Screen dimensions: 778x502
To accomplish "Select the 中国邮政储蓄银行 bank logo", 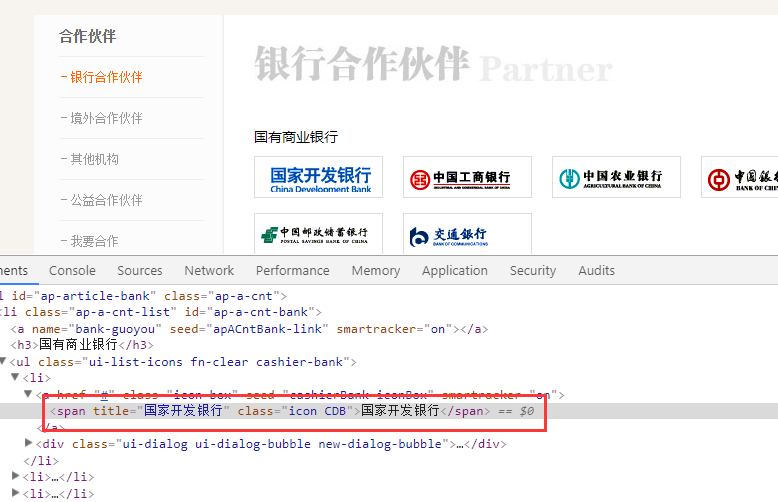I will (x=318, y=234).
